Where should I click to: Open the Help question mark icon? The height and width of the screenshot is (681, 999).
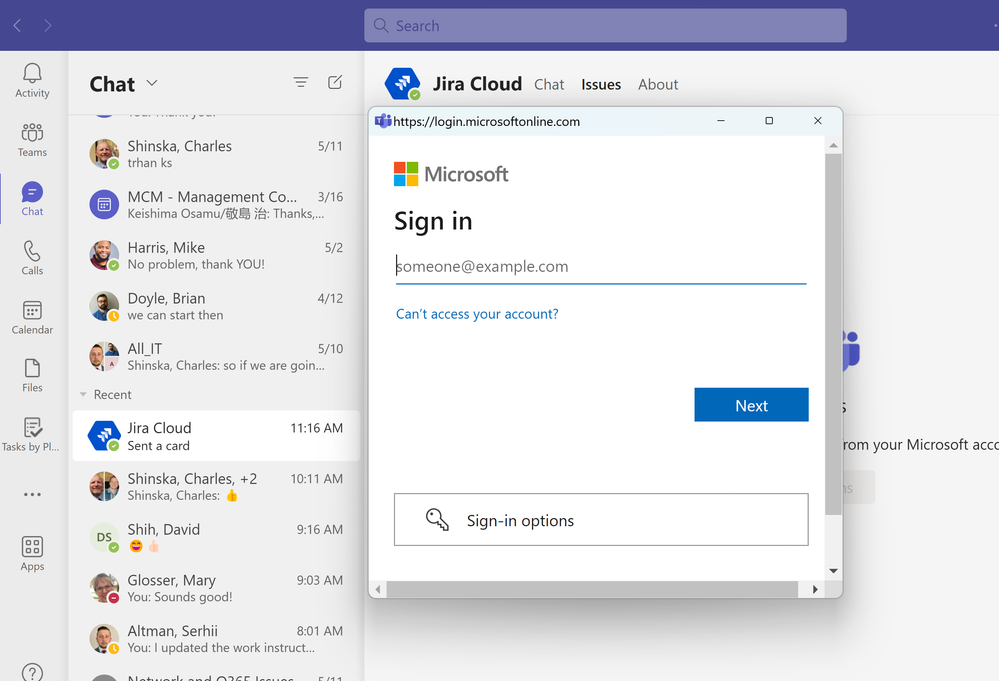click(x=32, y=671)
